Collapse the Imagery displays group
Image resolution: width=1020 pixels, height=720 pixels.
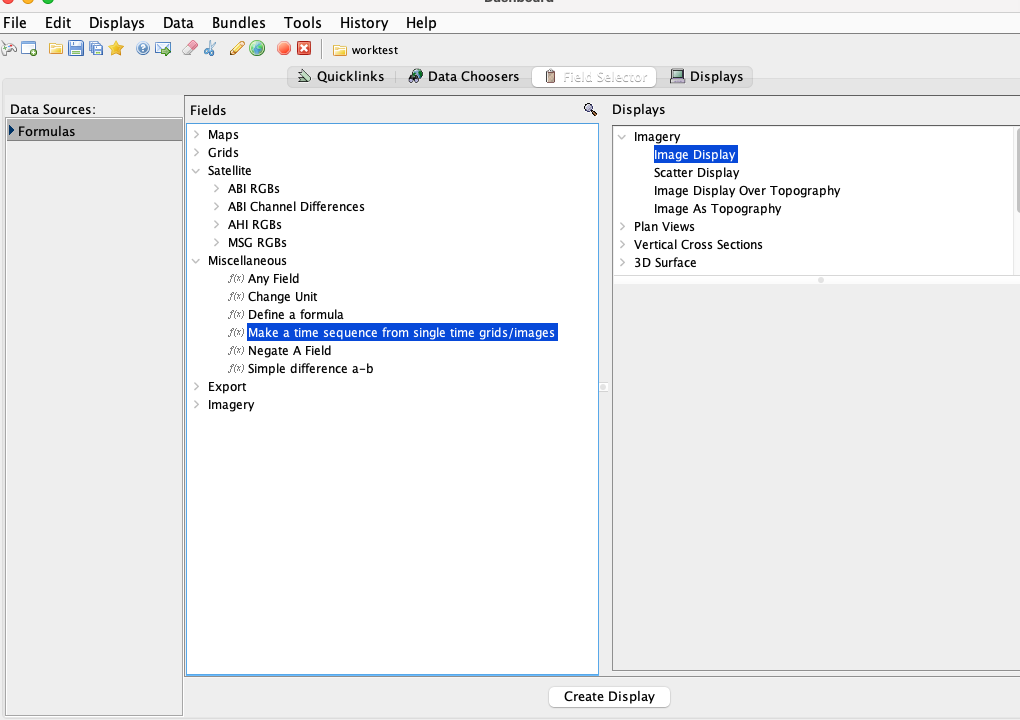[x=622, y=137]
